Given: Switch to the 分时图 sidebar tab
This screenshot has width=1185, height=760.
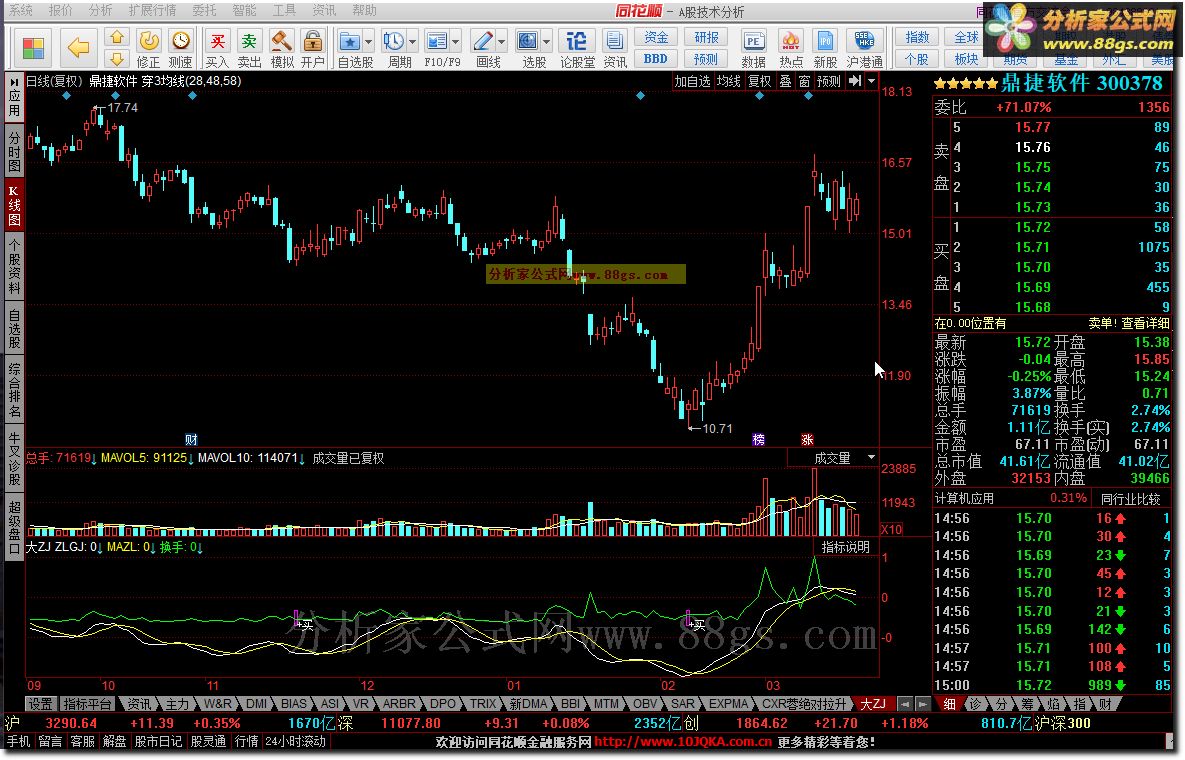Looking at the screenshot, I should point(14,151).
